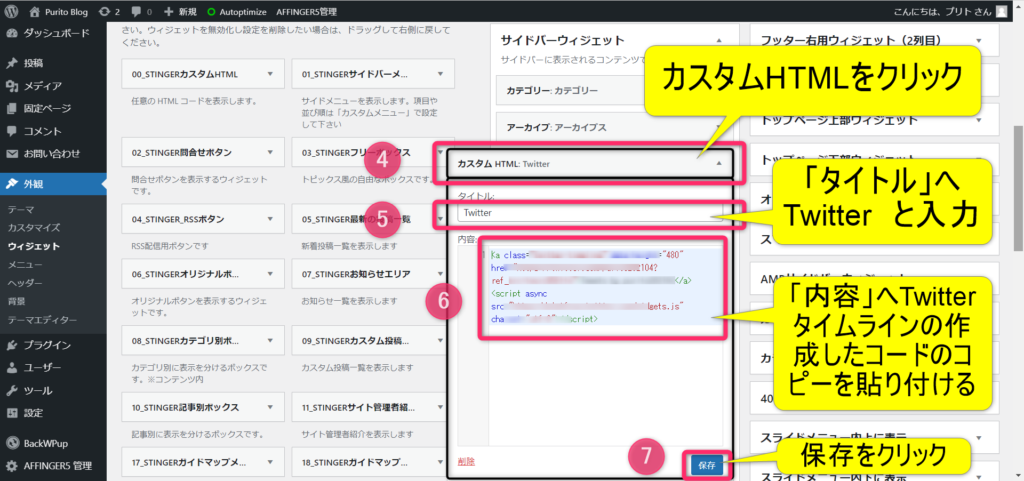Click the + 新規 new item in admin bar
The image size is (1024, 481).
coord(180,11)
